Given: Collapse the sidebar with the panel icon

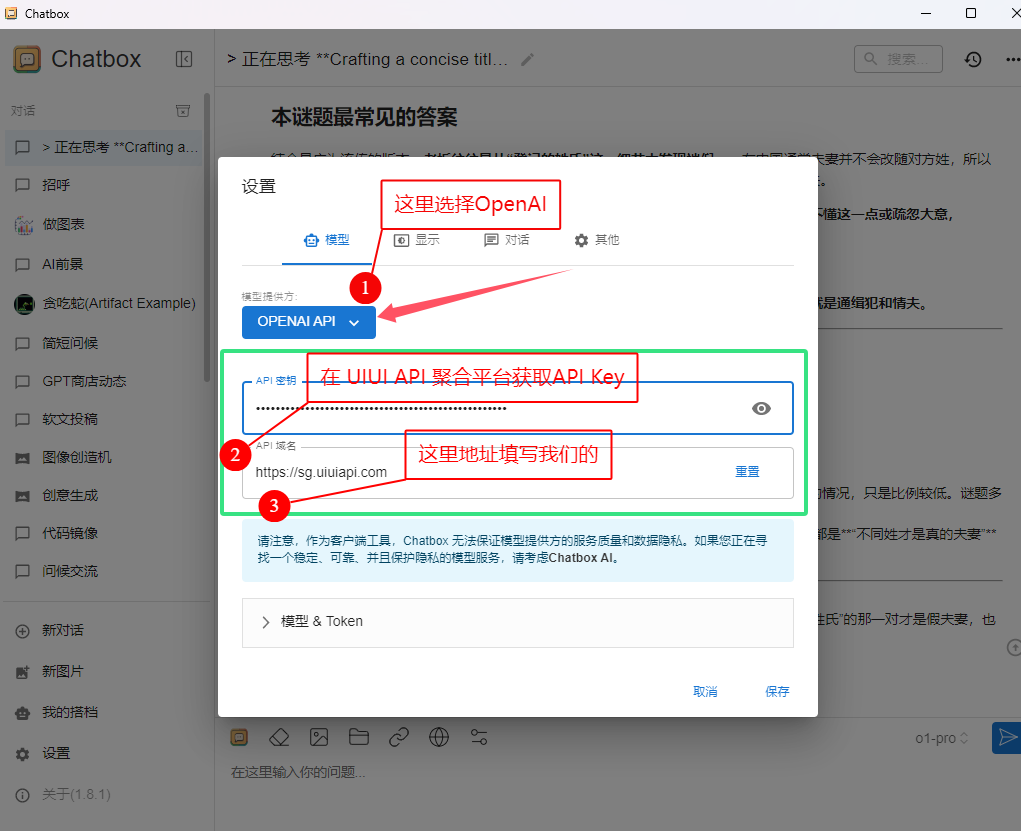Looking at the screenshot, I should (184, 59).
